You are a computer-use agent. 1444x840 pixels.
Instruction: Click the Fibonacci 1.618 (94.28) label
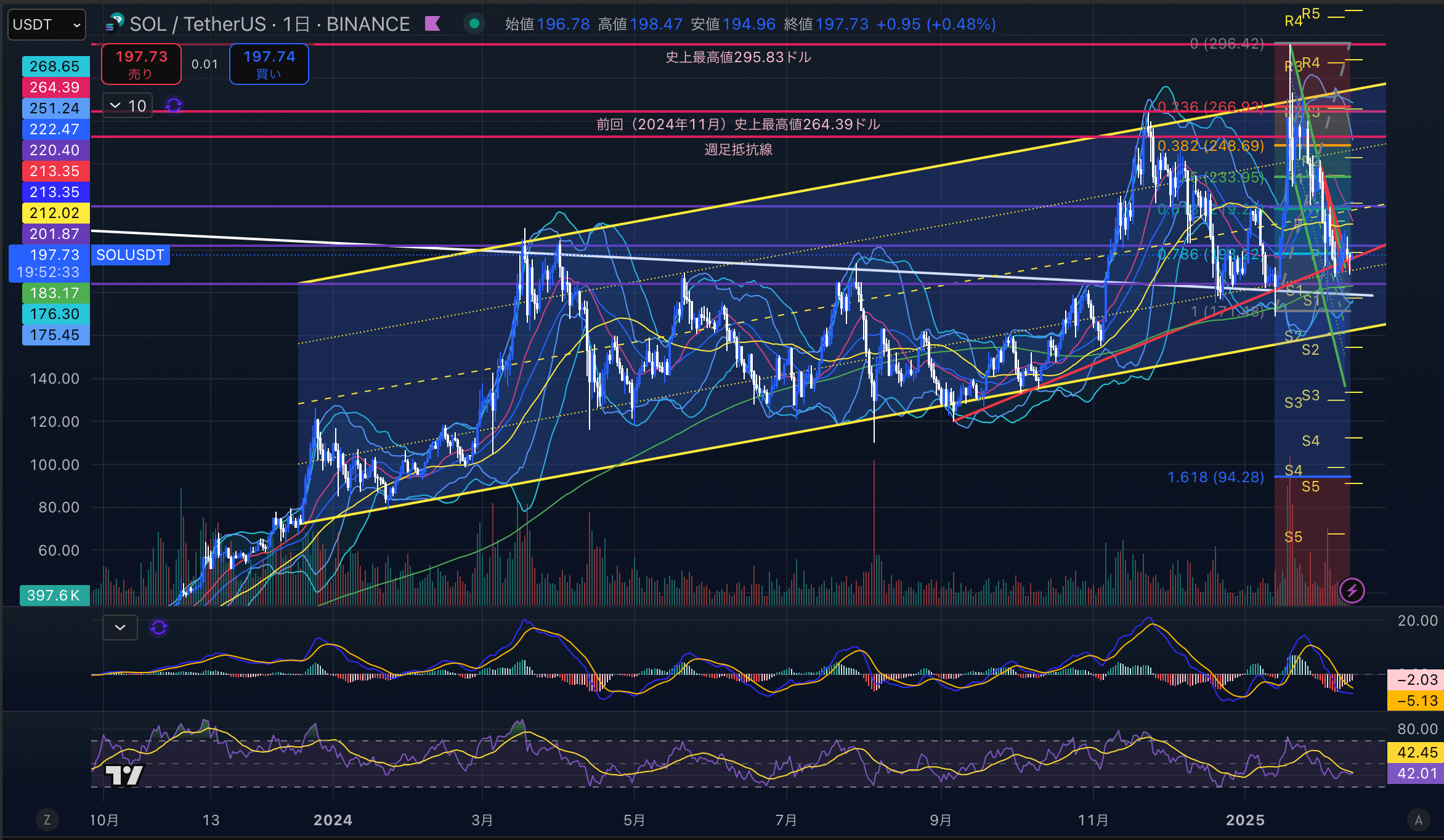pos(1215,477)
